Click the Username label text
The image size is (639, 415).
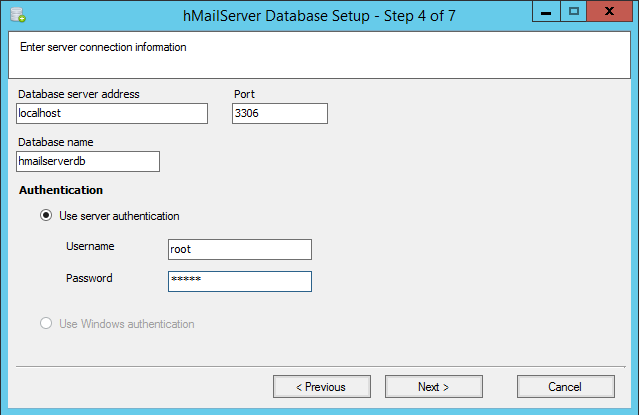pyautogui.click(x=90, y=246)
